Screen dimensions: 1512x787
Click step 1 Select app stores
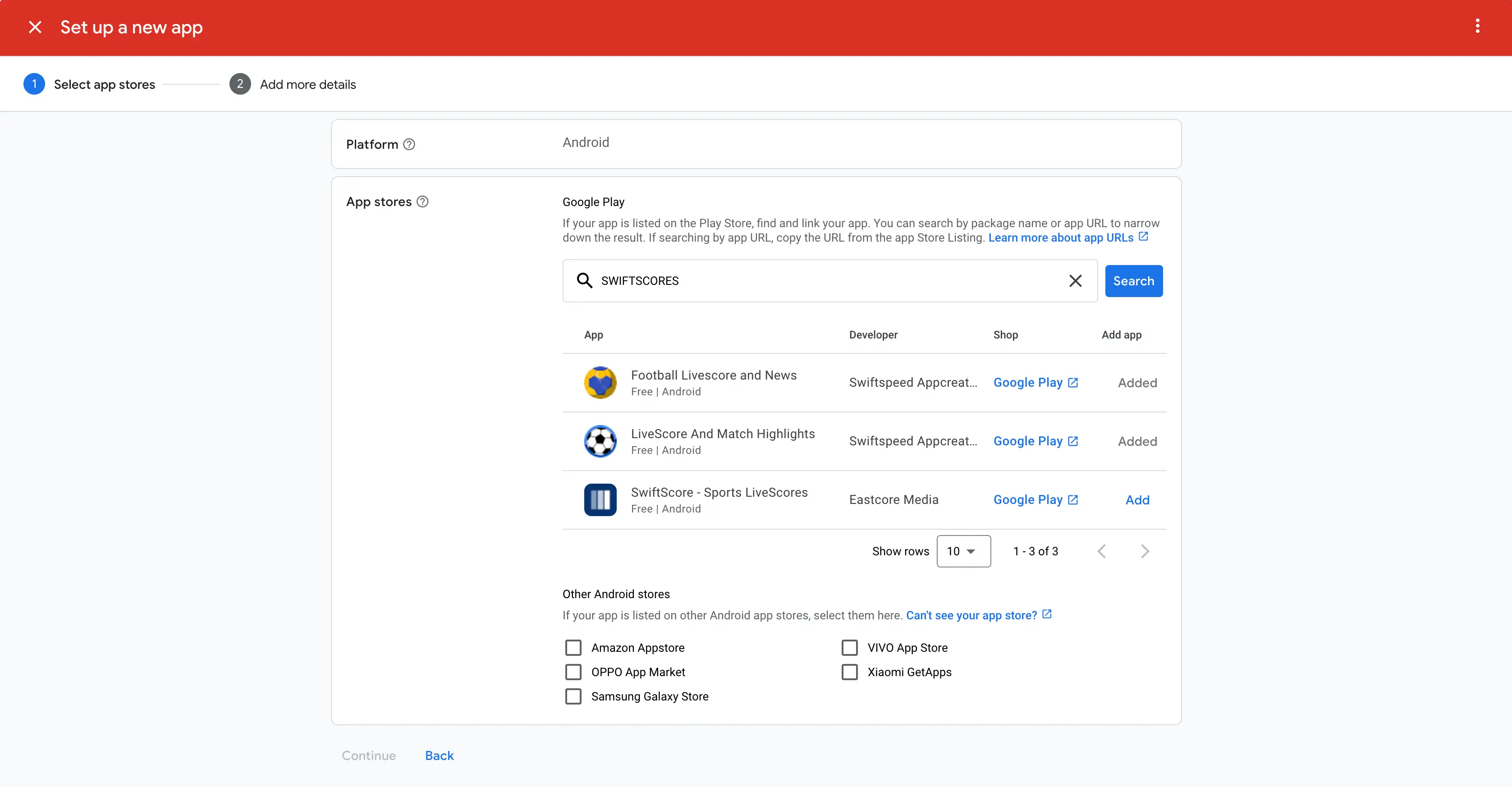click(89, 84)
